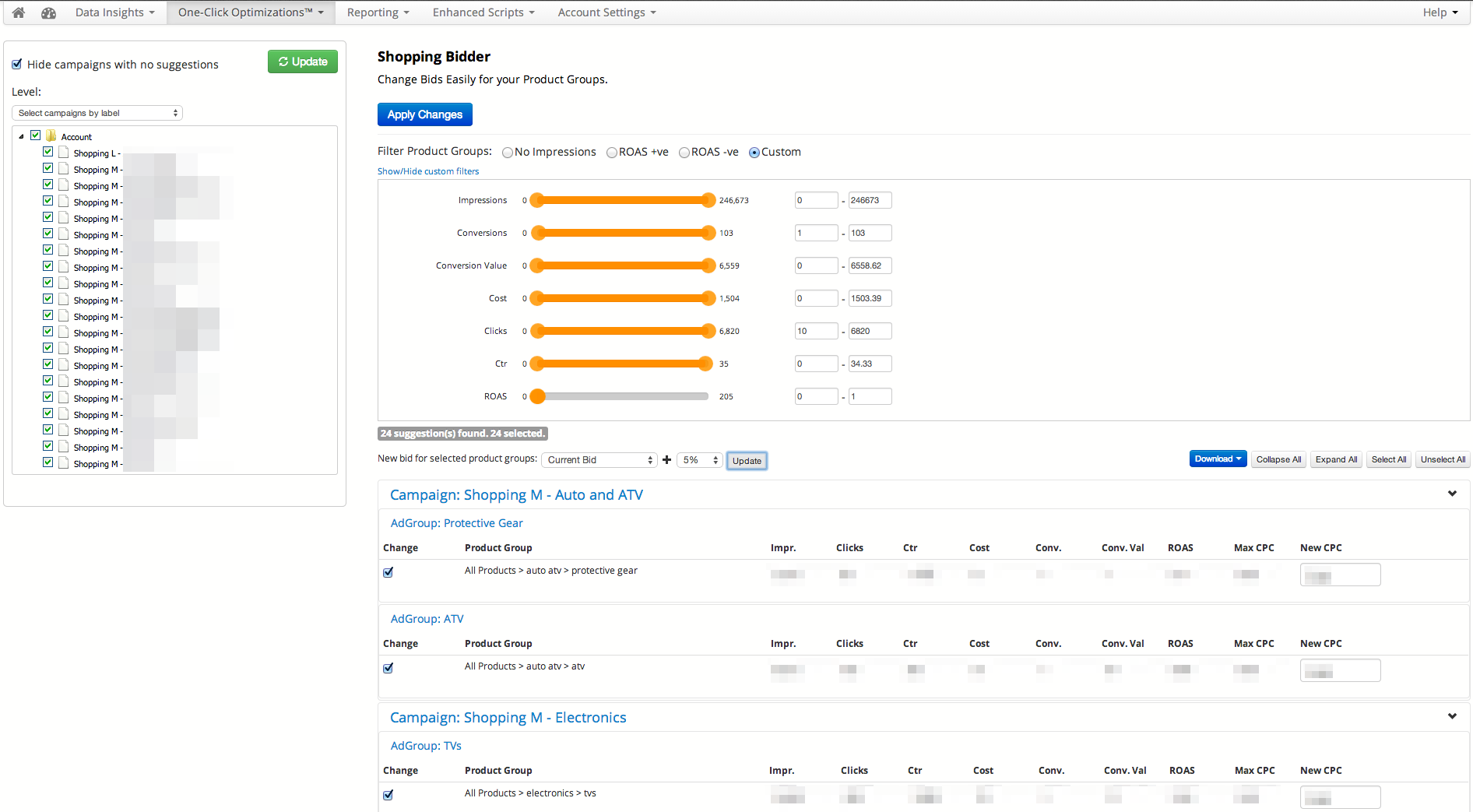
Task: Click Show/Hide custom filters link
Action: click(x=428, y=171)
